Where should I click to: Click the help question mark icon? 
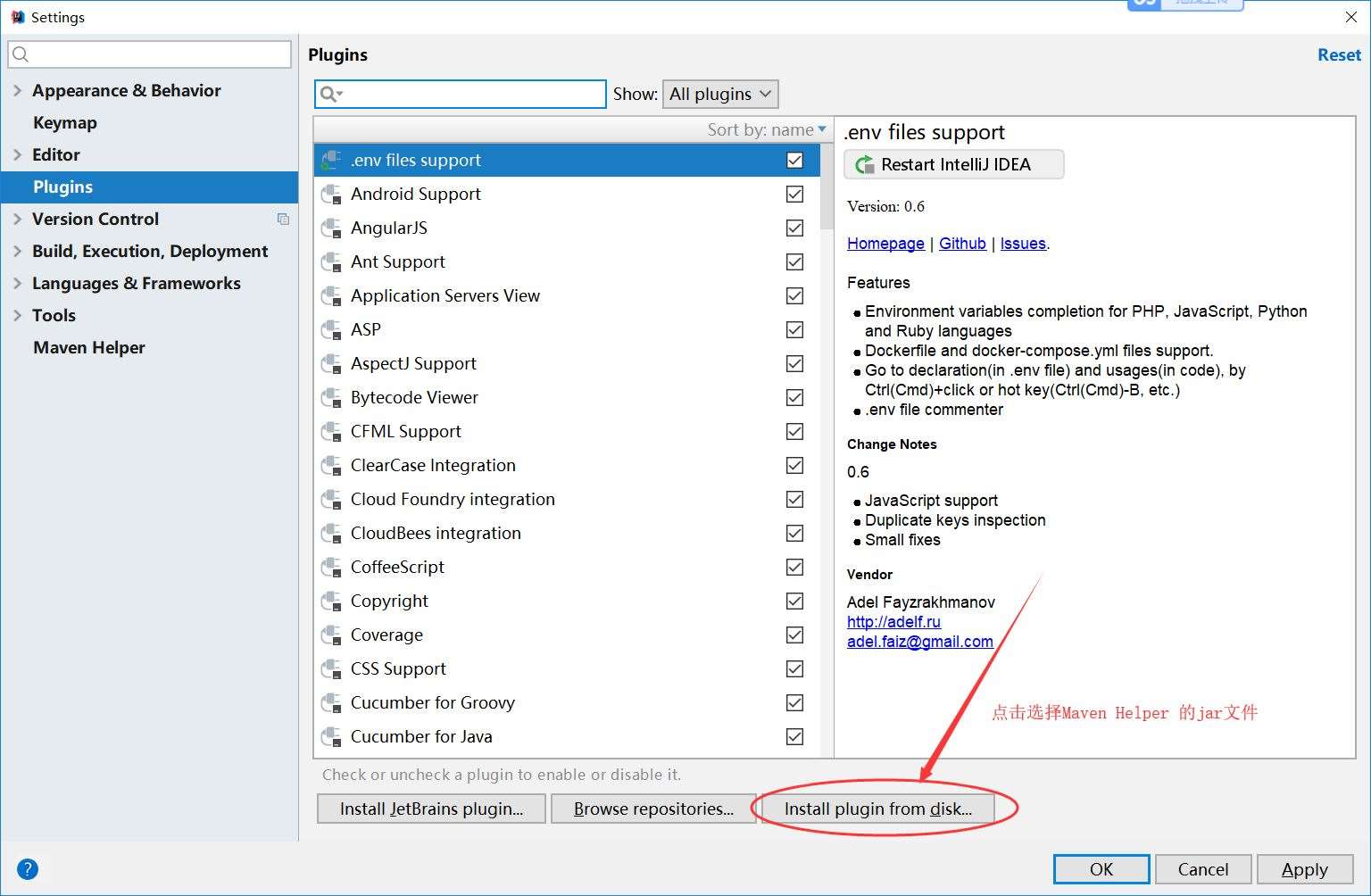pos(28,869)
